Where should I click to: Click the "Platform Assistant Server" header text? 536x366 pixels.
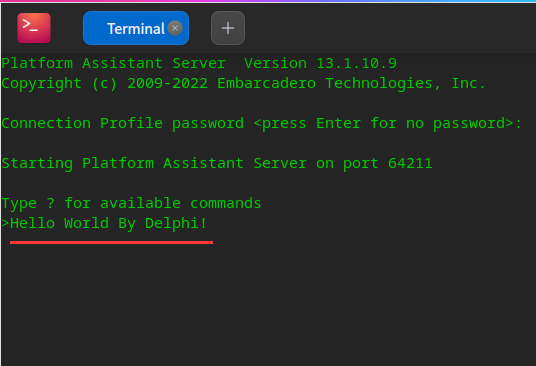[x=113, y=63]
